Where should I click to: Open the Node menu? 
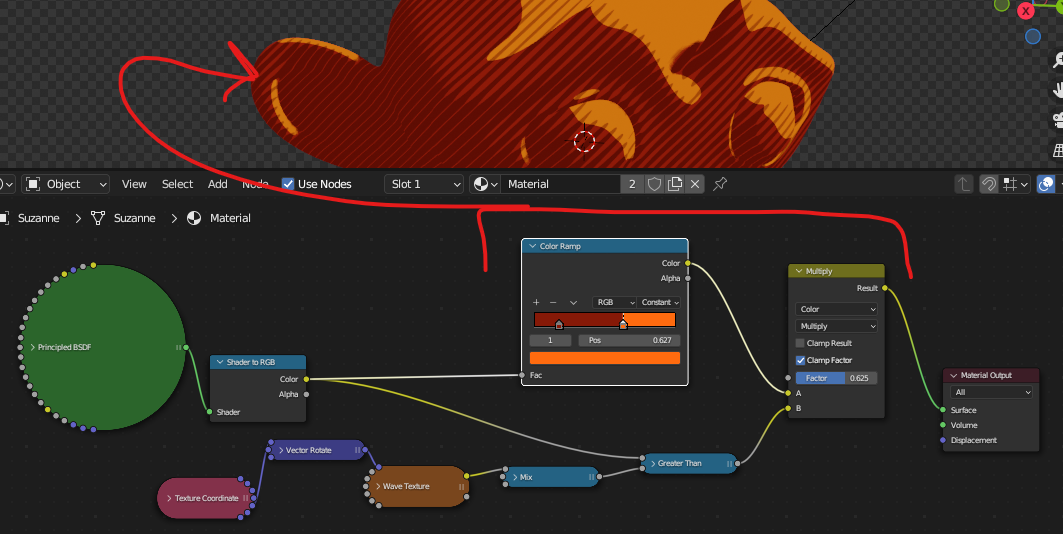point(255,184)
